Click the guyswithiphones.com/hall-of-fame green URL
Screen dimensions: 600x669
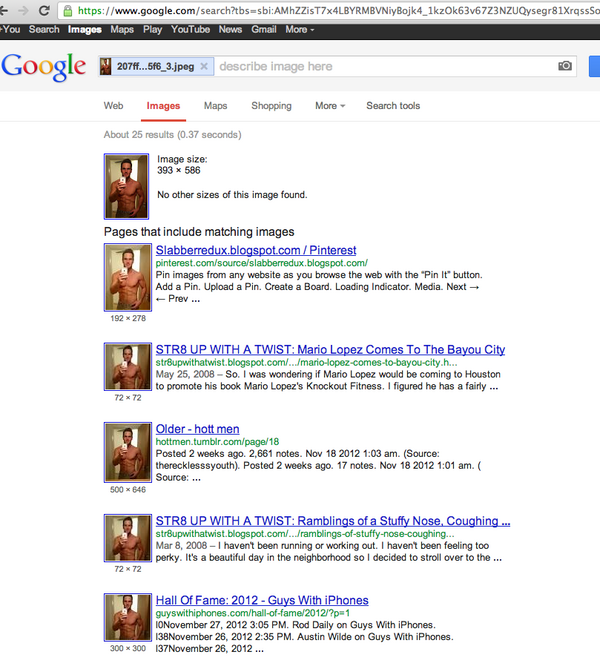pyautogui.click(x=253, y=613)
